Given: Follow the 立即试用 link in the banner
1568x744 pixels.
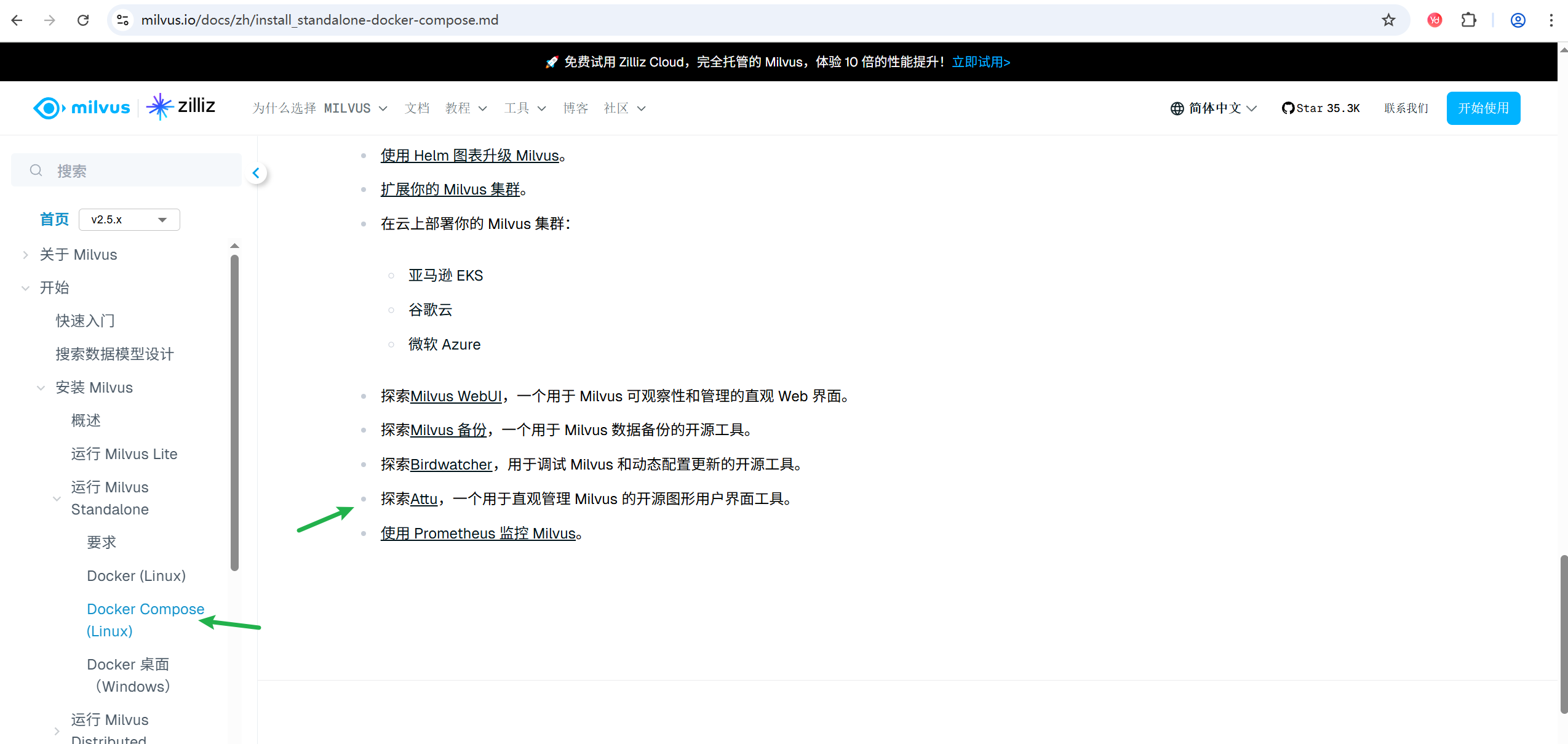Looking at the screenshot, I should click(981, 62).
